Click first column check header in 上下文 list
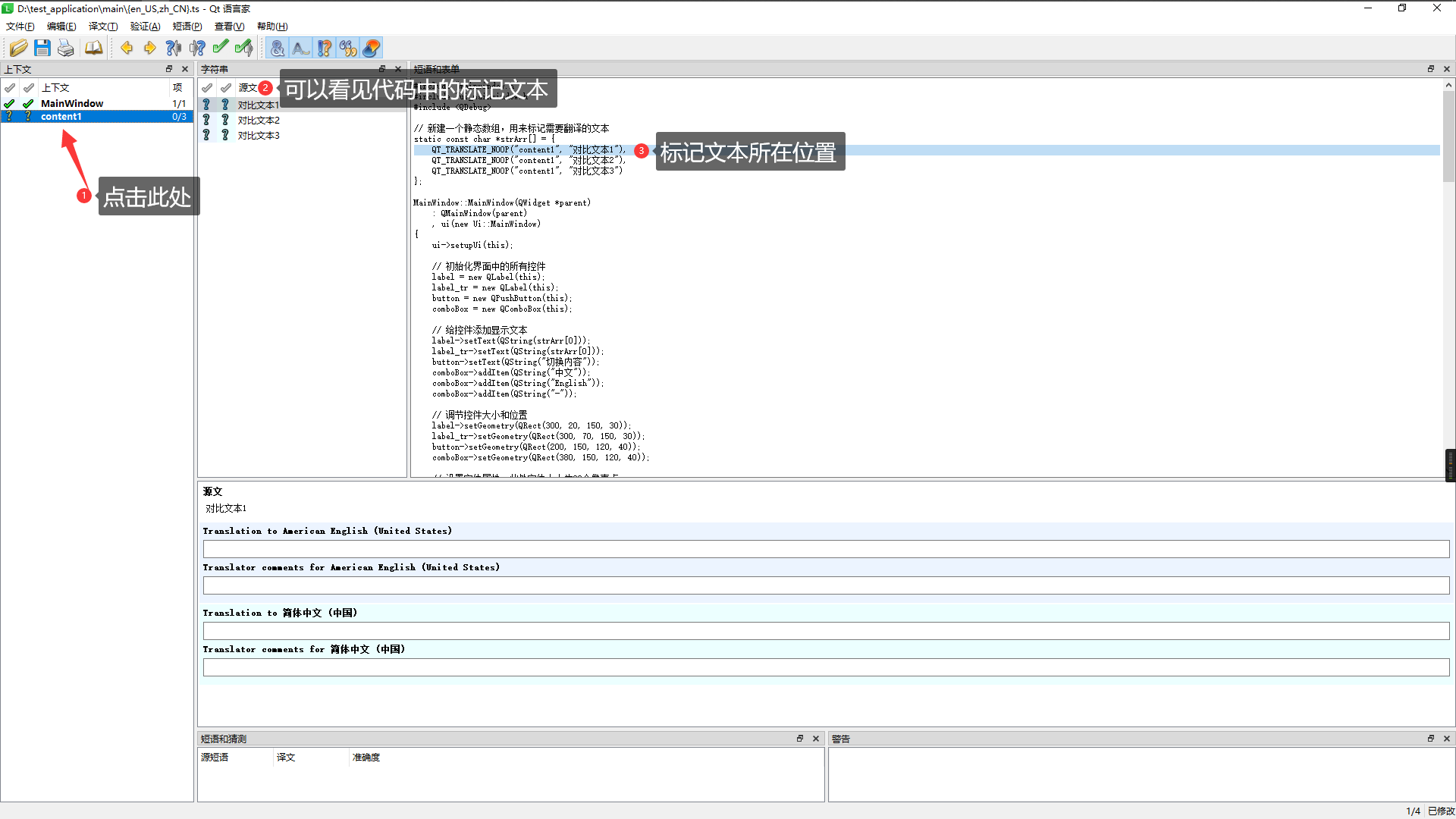The width and height of the screenshot is (1456, 819). click(10, 88)
